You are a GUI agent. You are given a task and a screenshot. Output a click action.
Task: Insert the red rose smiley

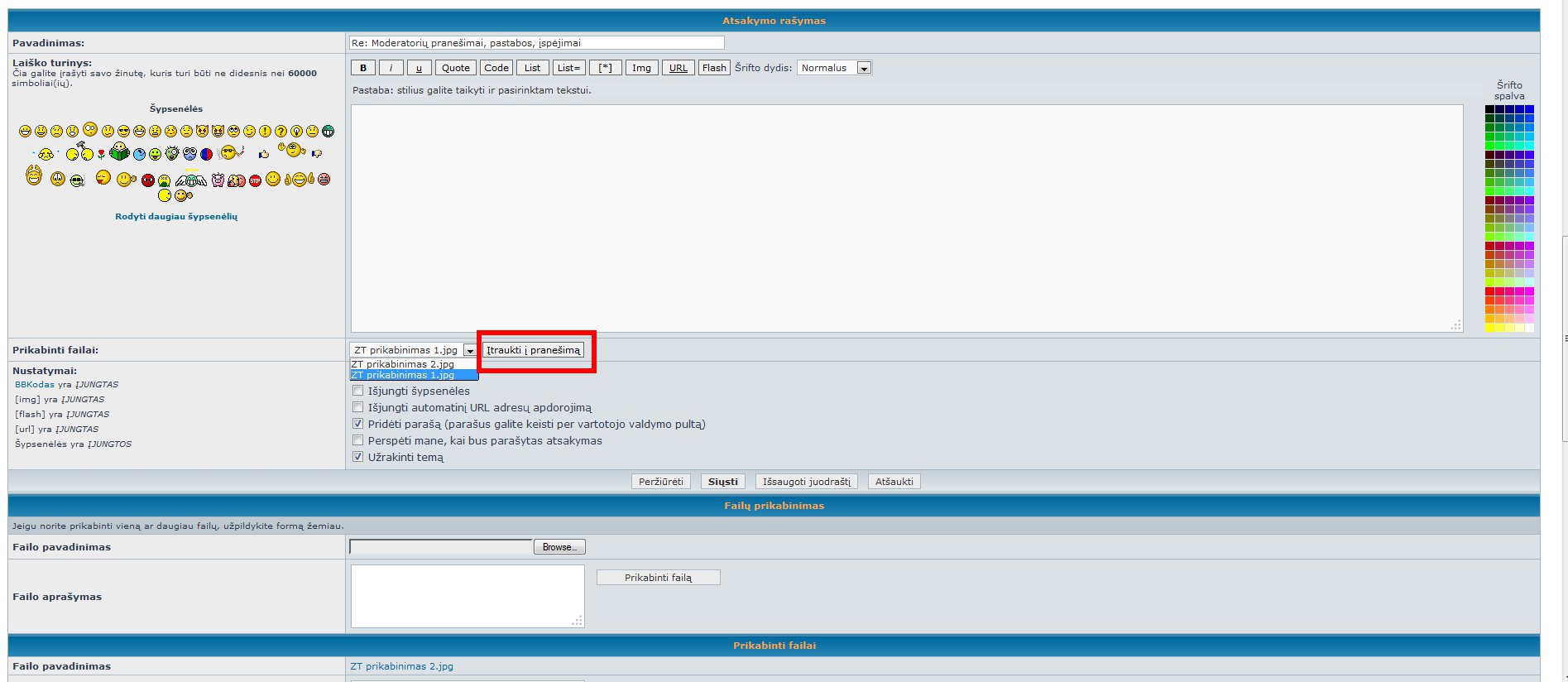pyautogui.click(x=102, y=154)
